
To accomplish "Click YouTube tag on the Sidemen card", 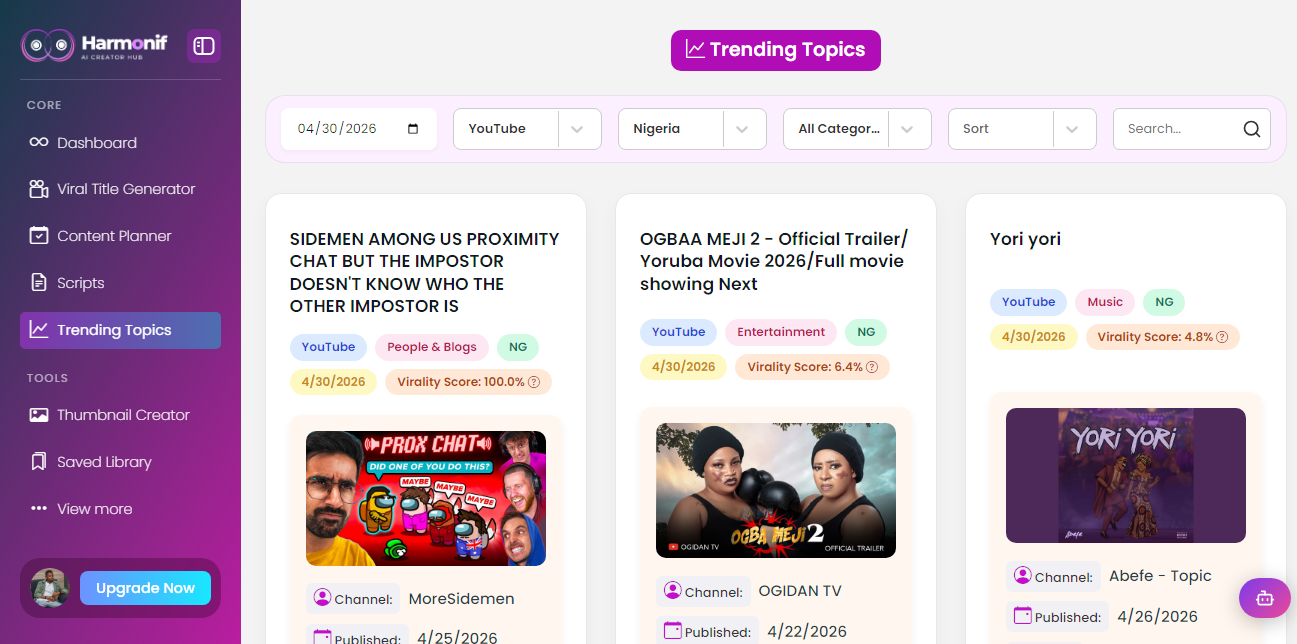I will pyautogui.click(x=328, y=347).
